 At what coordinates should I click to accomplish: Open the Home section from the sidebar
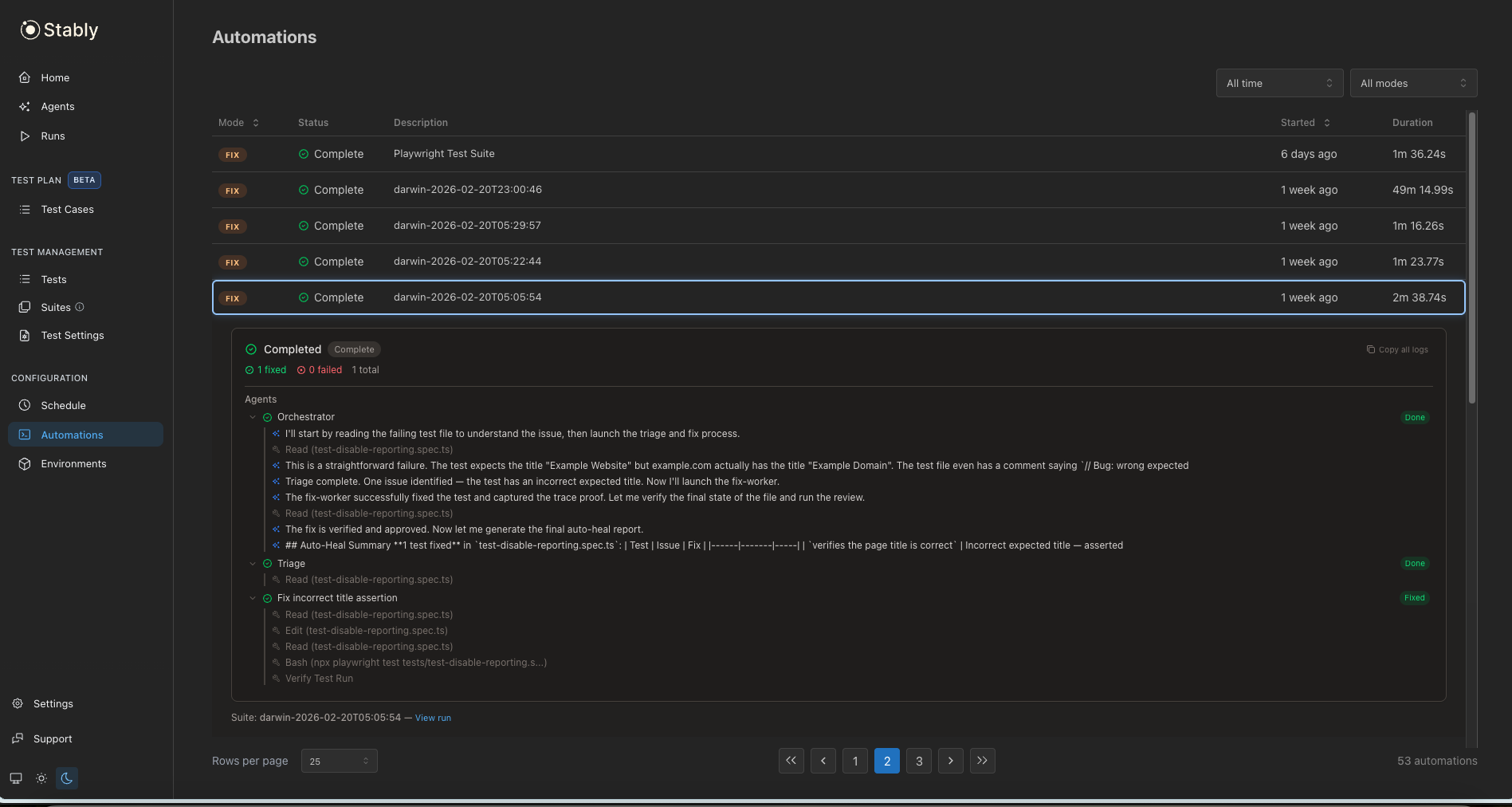(54, 77)
